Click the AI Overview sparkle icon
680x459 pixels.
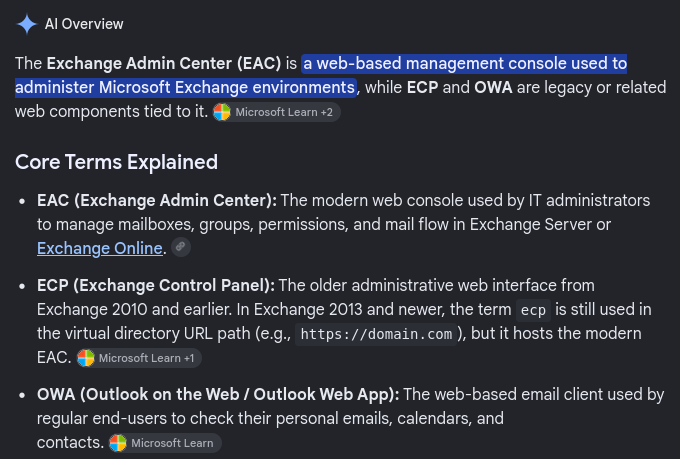[27, 24]
